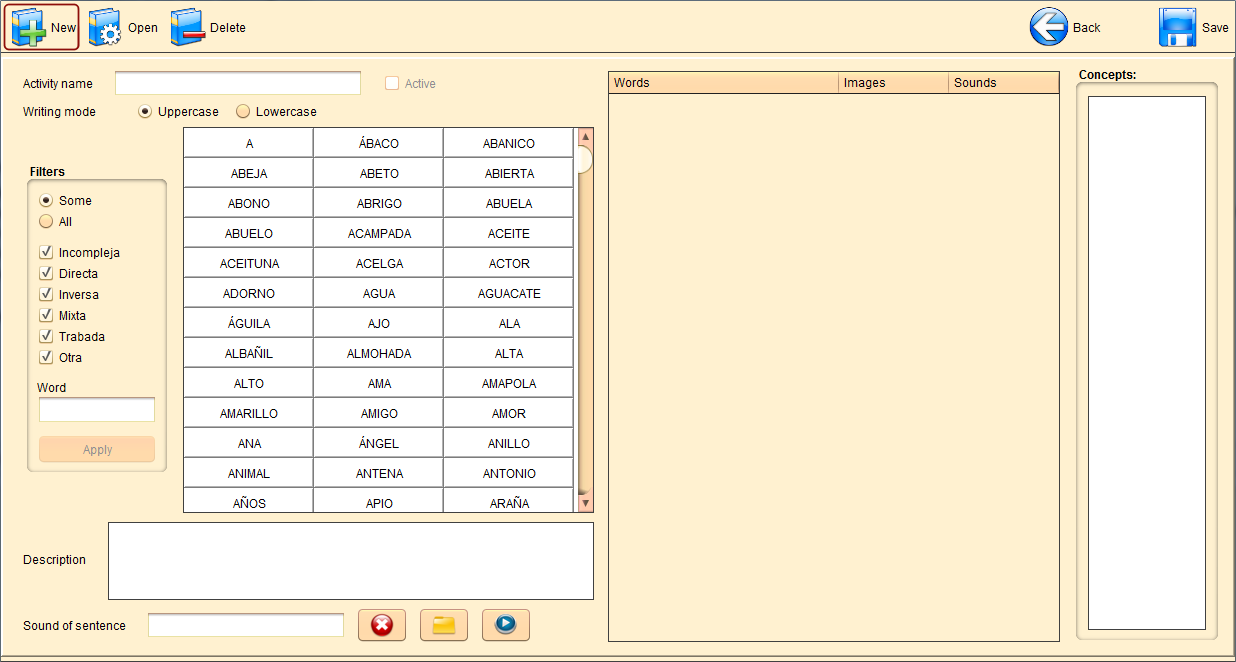Click the Delete activity icon
Viewport: 1236px width, 662px height.
tap(187, 28)
